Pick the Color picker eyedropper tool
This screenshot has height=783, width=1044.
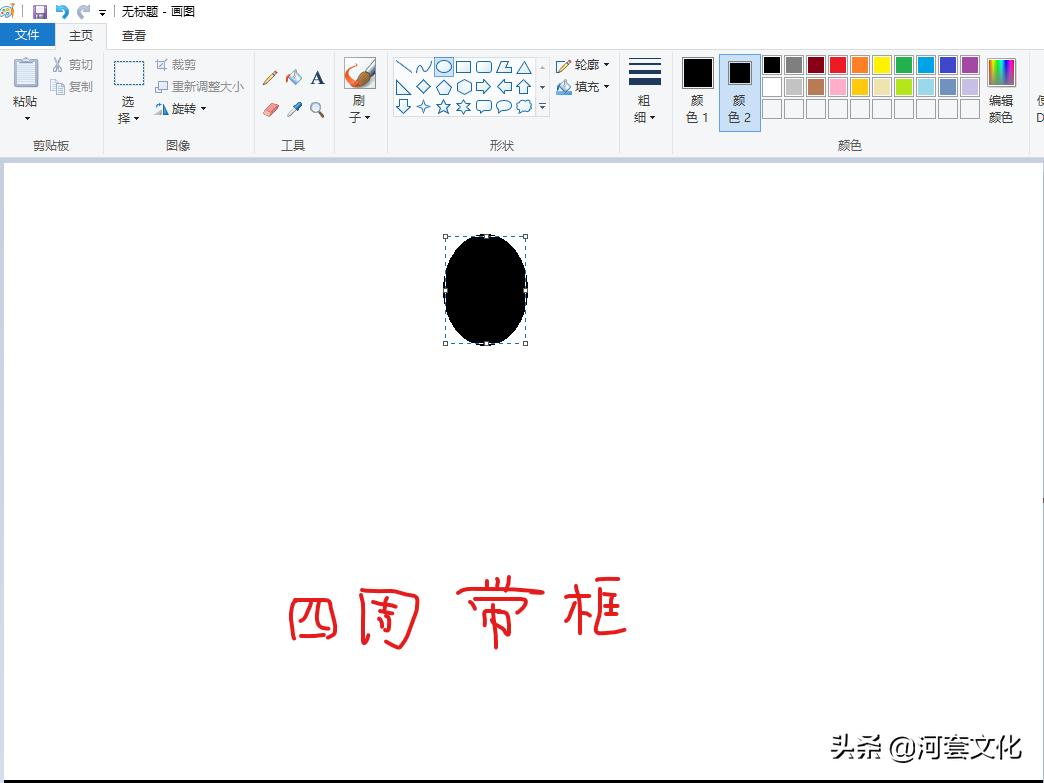pos(293,108)
